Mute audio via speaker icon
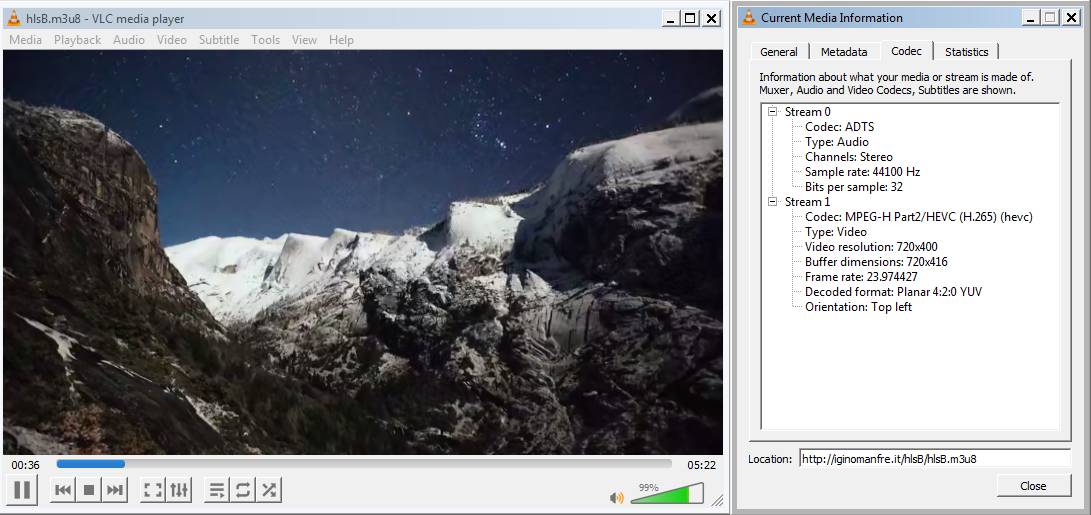The height and width of the screenshot is (515, 1091). point(616,497)
